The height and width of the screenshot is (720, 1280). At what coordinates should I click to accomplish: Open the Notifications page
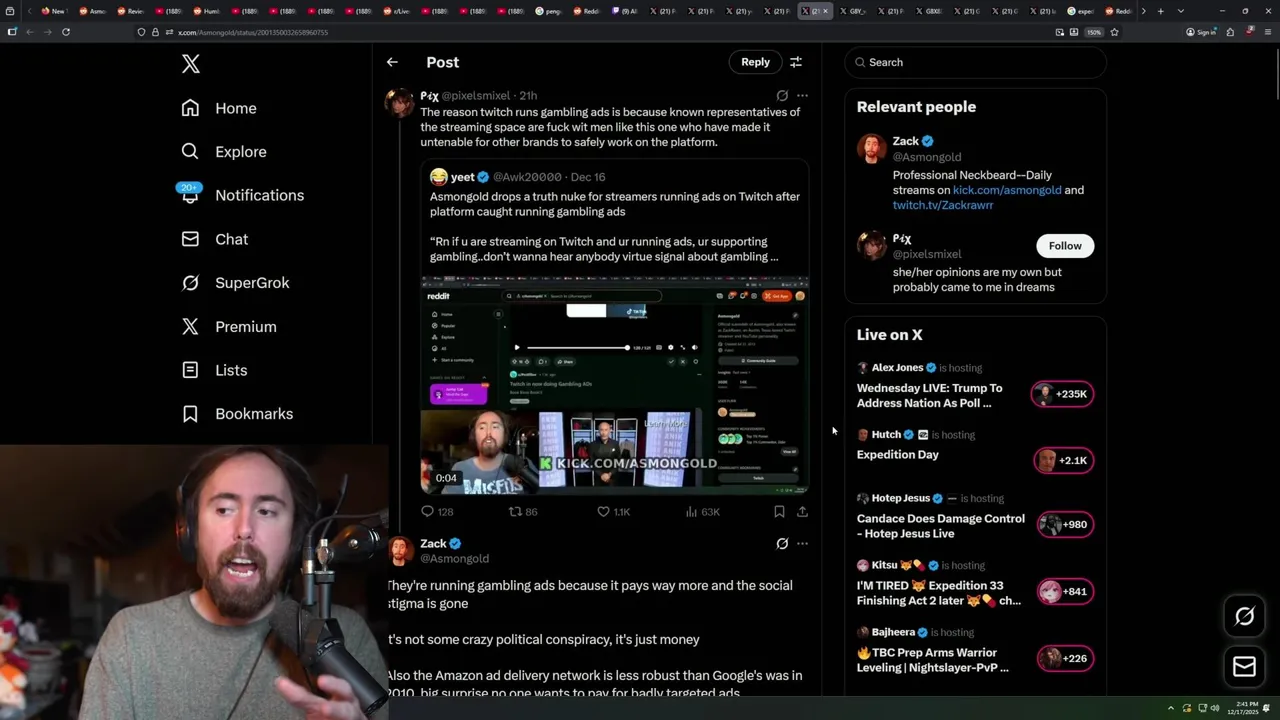point(243,195)
